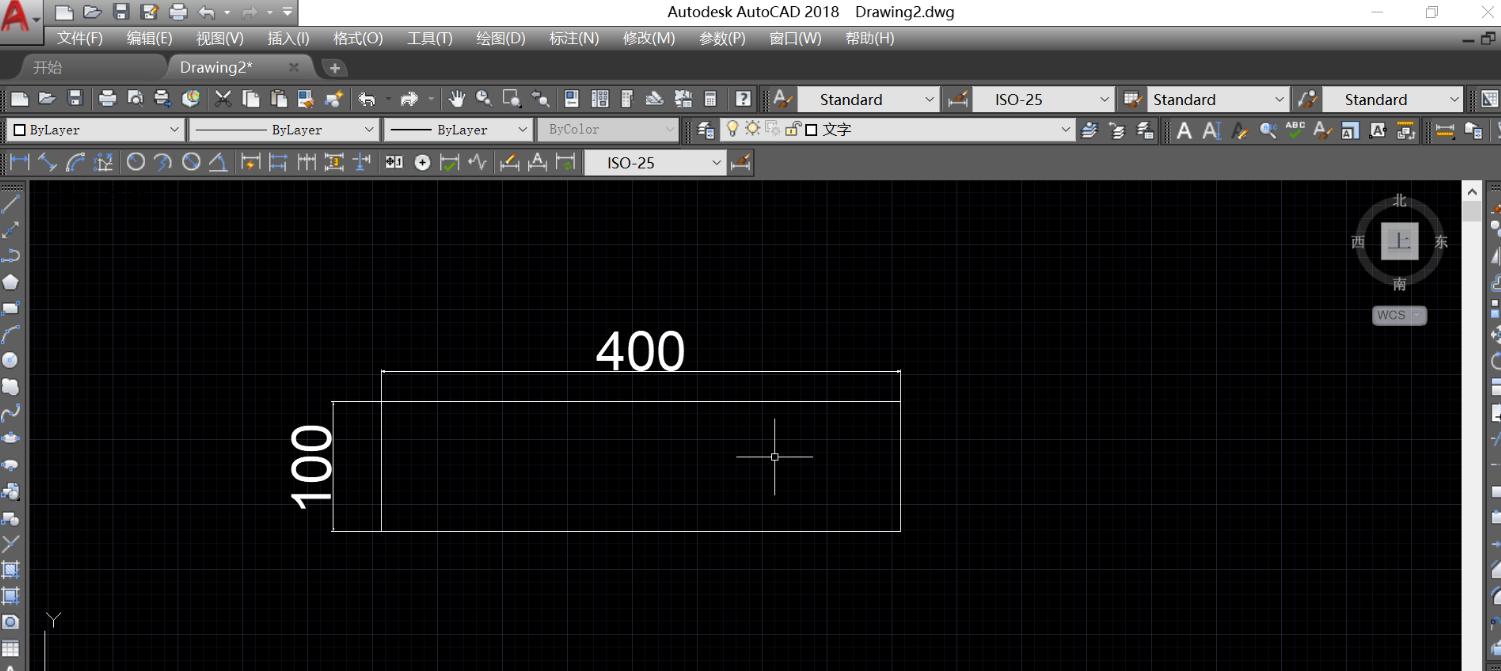Open the QuickCalc calculator
Screen dimensions: 1501x671
(710, 99)
